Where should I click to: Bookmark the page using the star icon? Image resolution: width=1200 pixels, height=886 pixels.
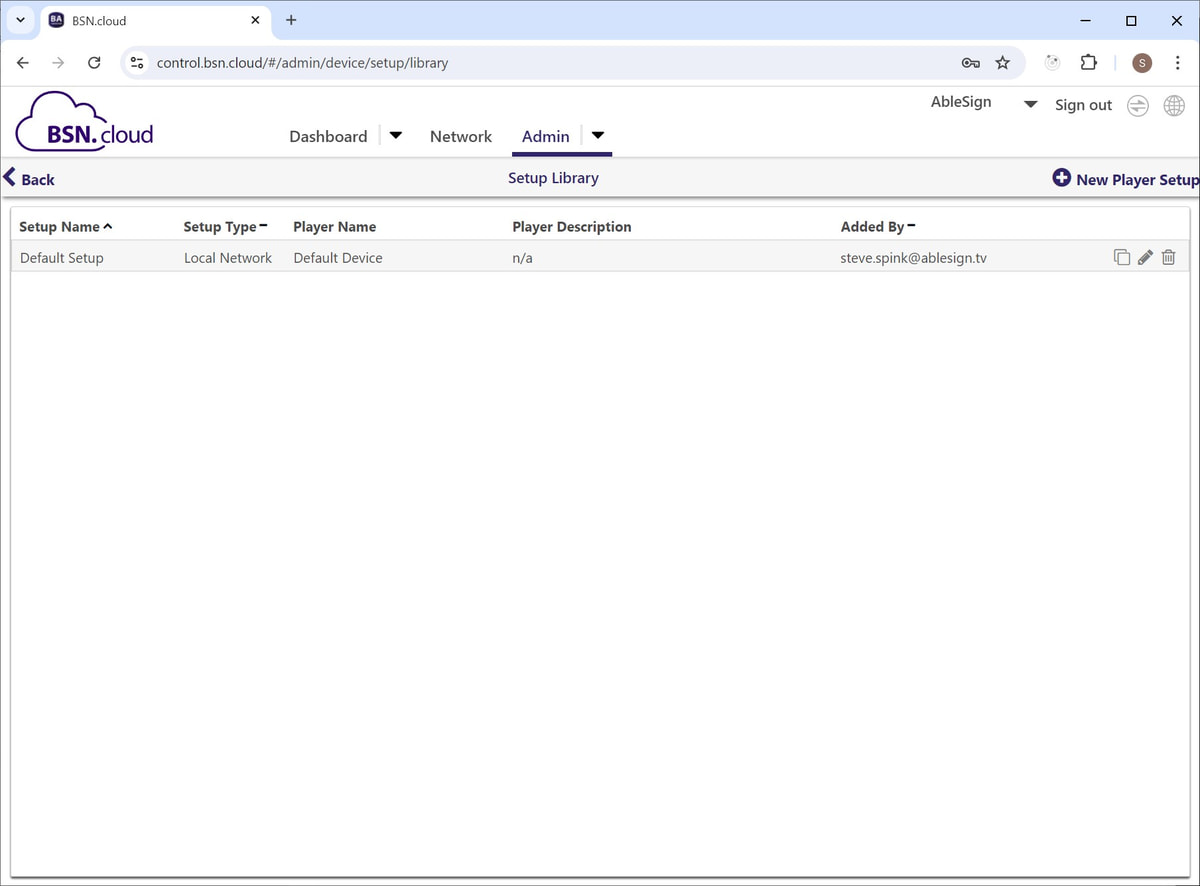pos(1003,62)
